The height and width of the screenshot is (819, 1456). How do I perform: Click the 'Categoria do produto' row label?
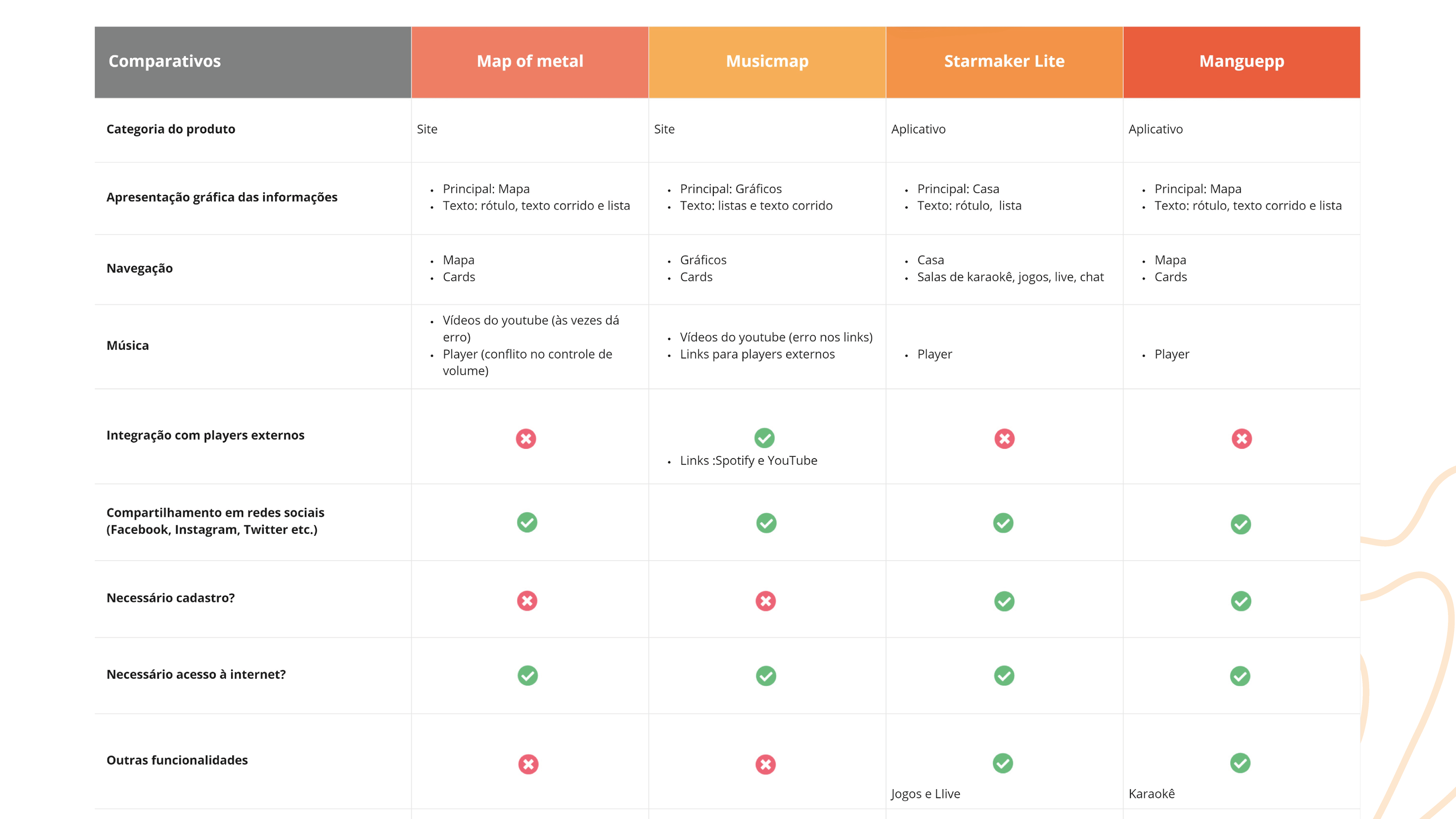[171, 129]
